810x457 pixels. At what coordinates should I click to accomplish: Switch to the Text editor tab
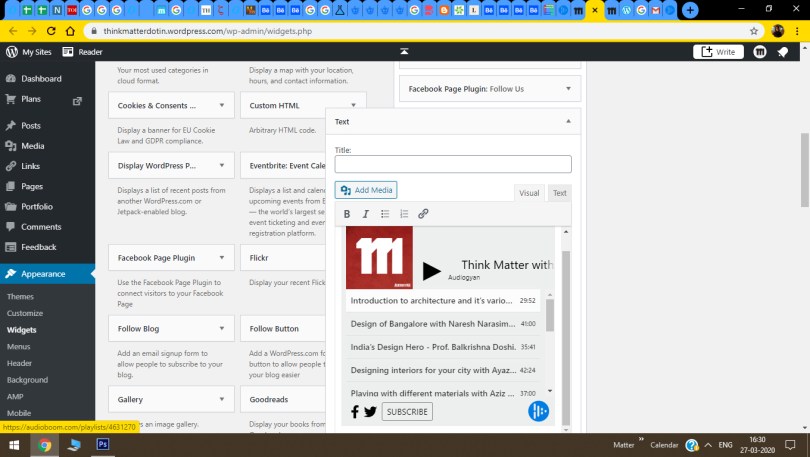pyautogui.click(x=560, y=193)
